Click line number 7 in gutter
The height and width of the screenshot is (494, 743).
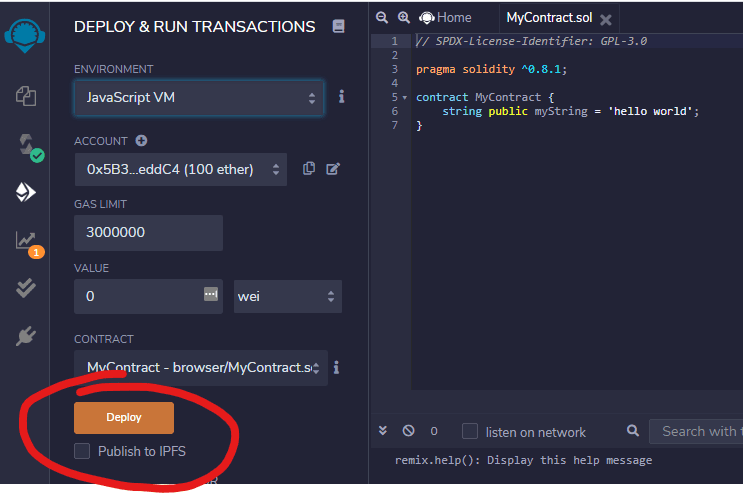[394, 125]
